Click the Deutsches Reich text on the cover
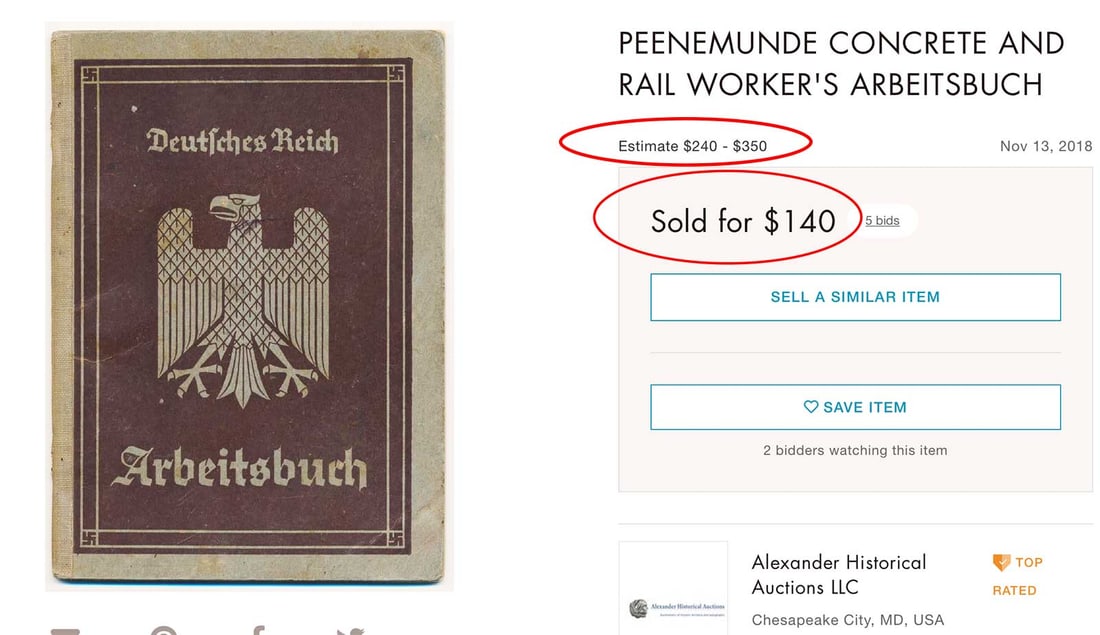This screenshot has width=1100, height=635. (x=243, y=142)
